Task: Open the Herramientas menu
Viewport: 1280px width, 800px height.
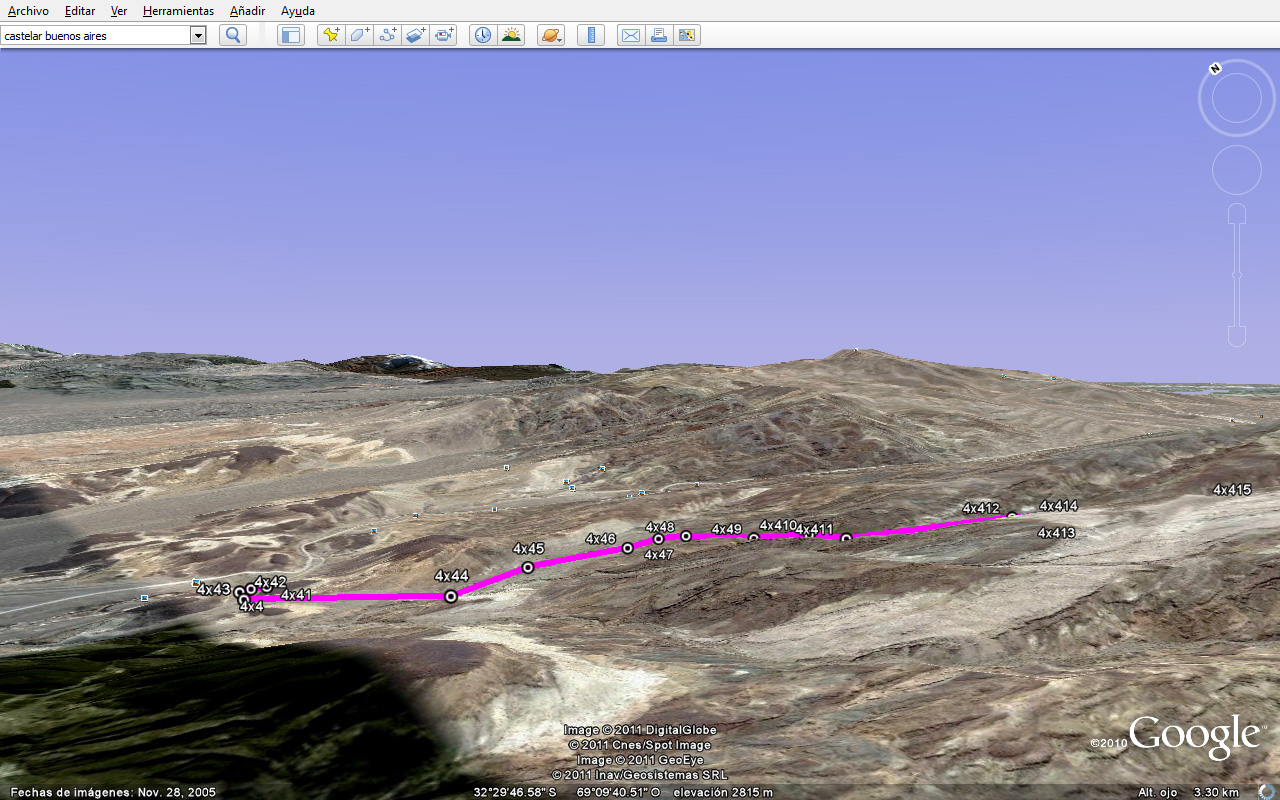Action: pyautogui.click(x=178, y=11)
